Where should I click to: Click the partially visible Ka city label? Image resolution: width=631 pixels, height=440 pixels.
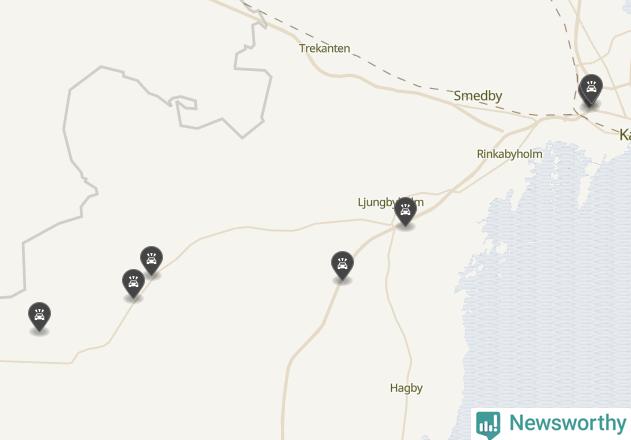(625, 134)
